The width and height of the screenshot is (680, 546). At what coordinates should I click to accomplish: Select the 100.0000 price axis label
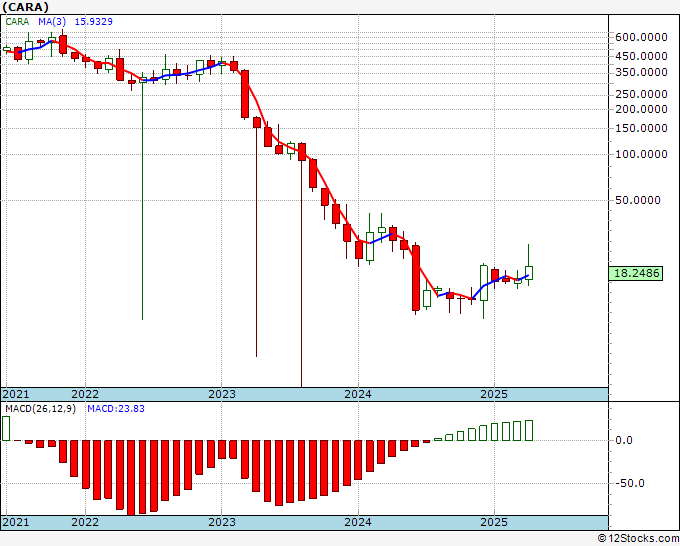click(641, 154)
